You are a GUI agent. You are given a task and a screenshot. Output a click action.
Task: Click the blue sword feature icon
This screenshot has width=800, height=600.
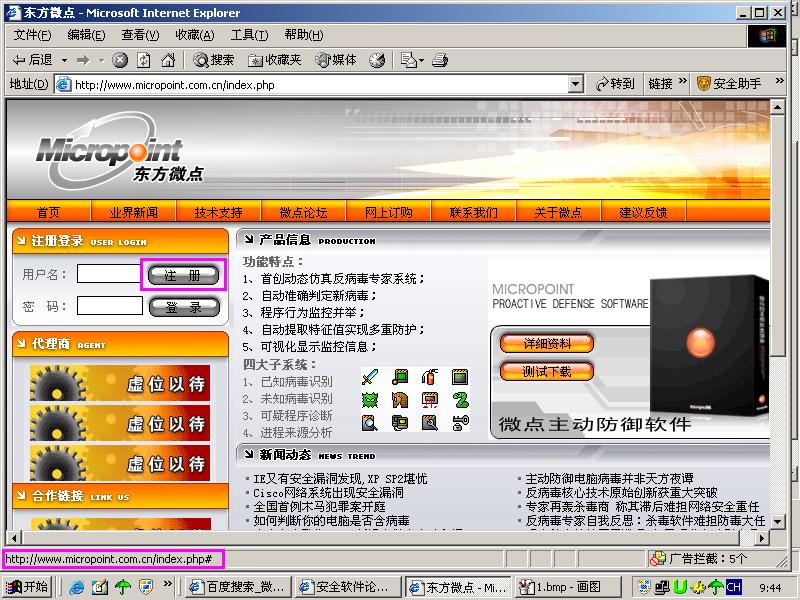click(x=370, y=378)
